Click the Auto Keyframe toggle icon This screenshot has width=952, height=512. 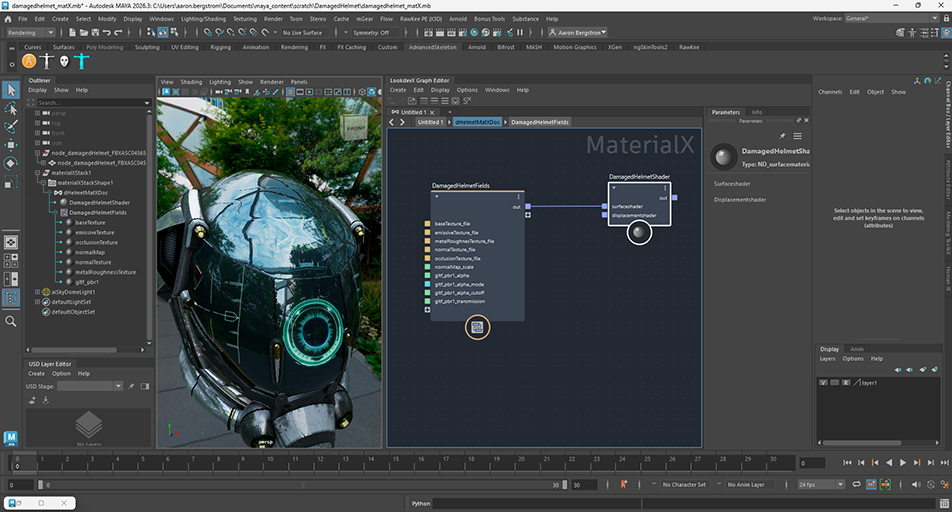click(931, 485)
